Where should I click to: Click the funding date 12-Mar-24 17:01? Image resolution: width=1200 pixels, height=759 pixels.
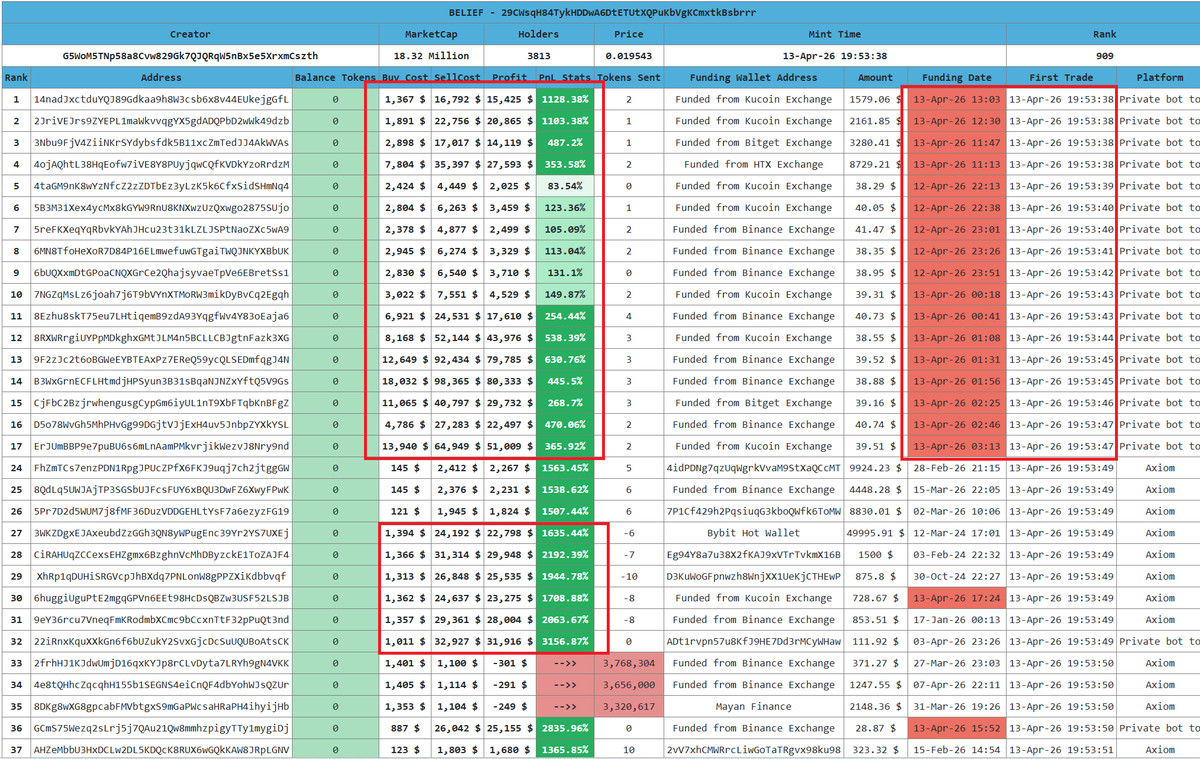(x=956, y=533)
